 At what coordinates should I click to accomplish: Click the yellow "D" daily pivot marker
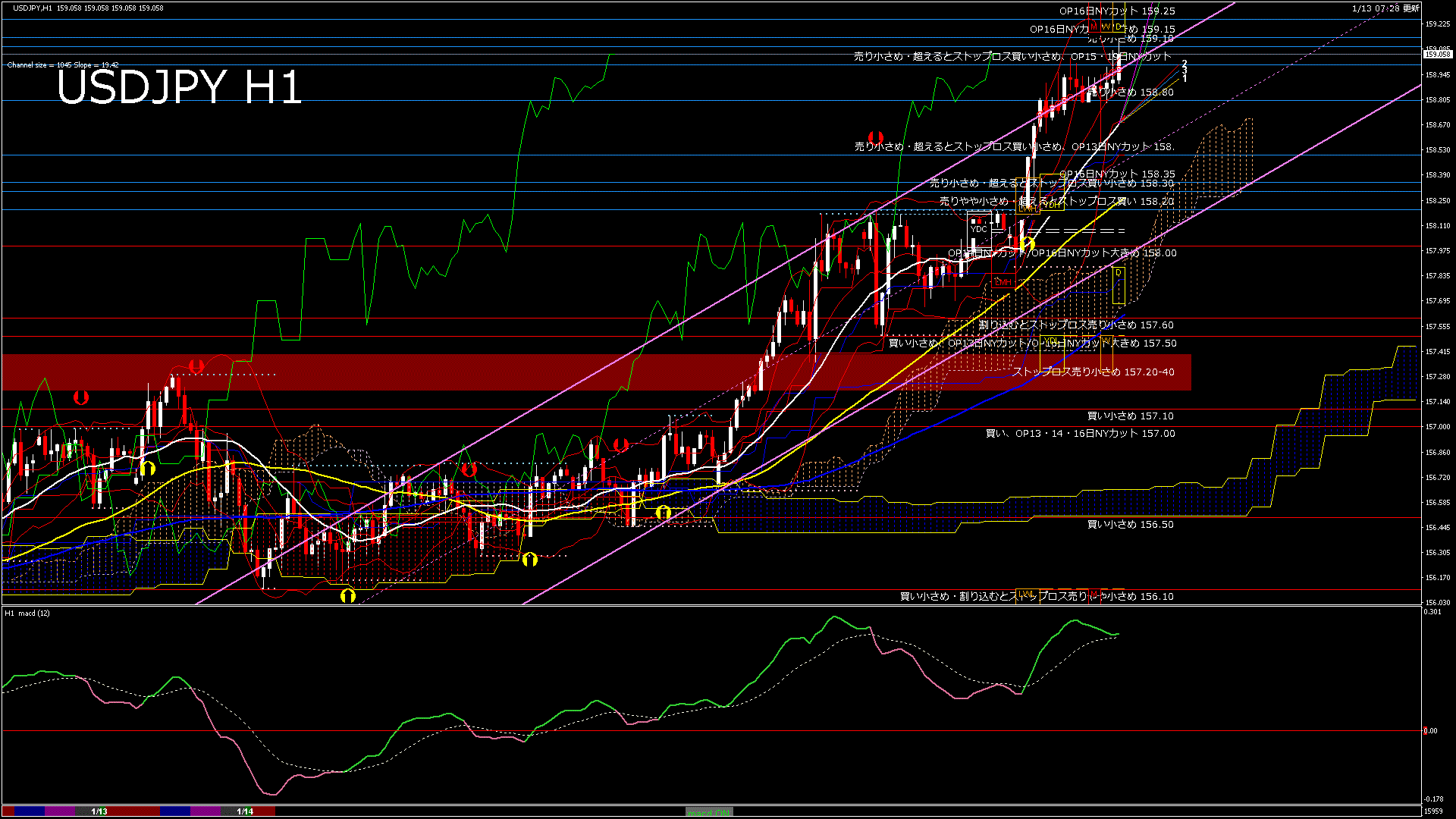click(1119, 27)
